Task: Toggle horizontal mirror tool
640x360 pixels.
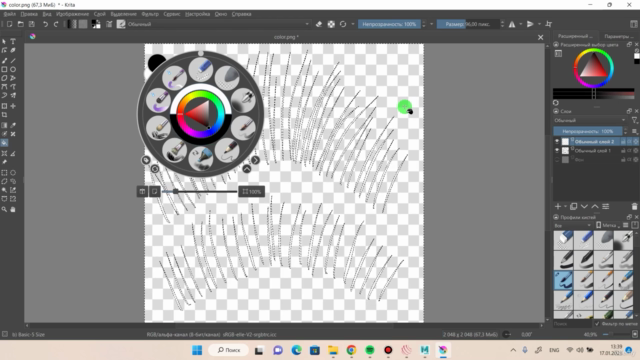Action: pos(512,24)
